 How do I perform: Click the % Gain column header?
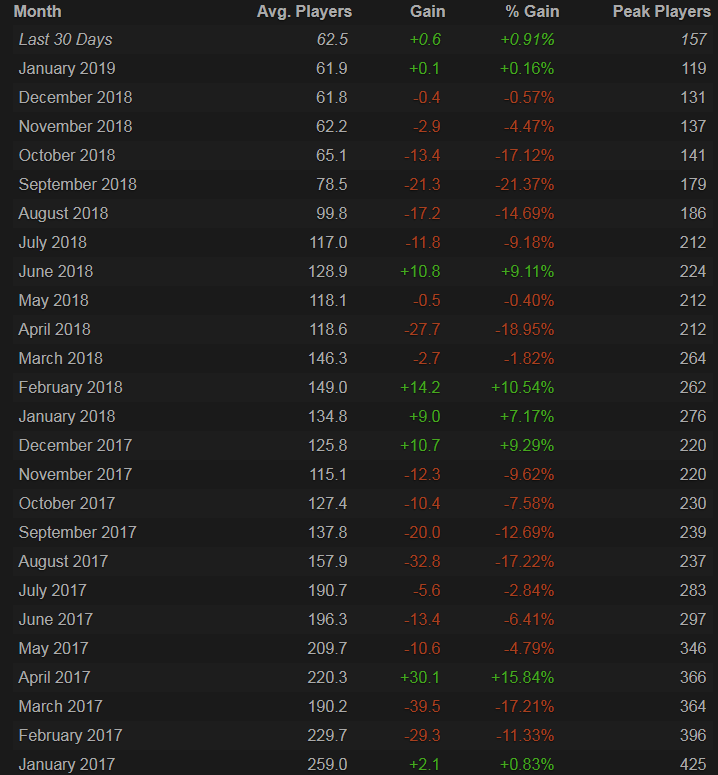click(530, 11)
